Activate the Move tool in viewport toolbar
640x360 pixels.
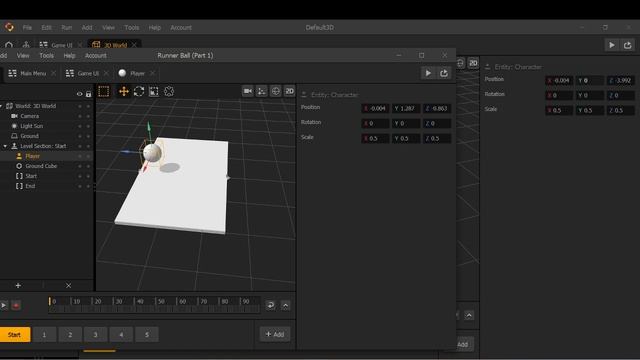123,91
